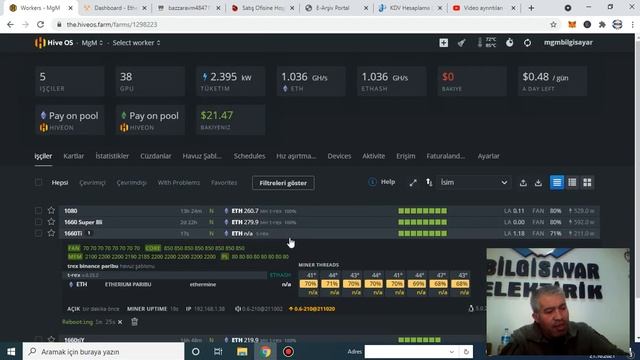Open the rocket flight sheet icon

pyautogui.click(x=462, y=42)
